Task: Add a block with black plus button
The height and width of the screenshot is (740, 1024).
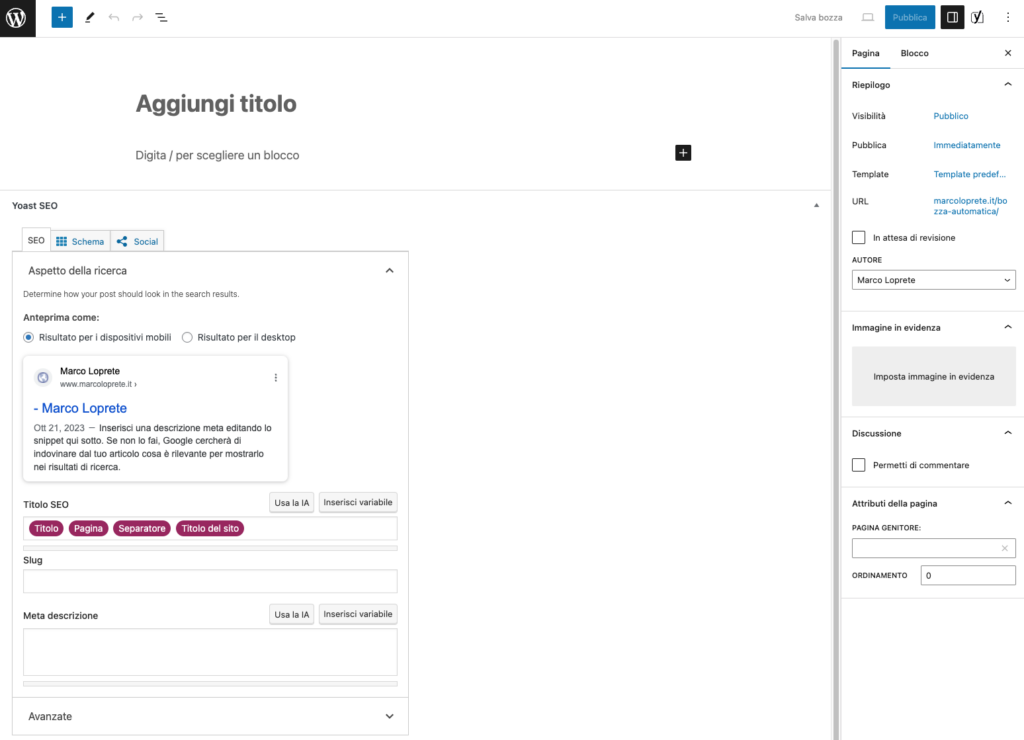Action: pos(683,153)
